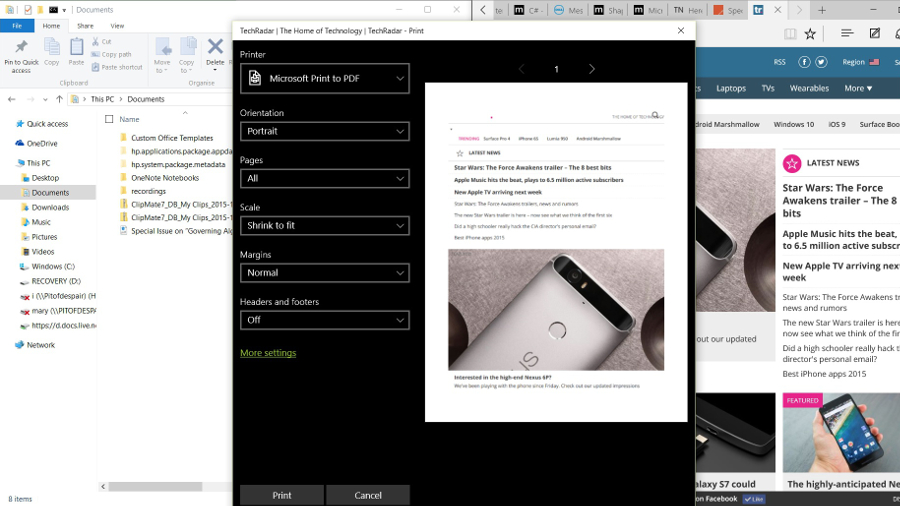This screenshot has width=900, height=506.
Task: Open the Wearables section on TechRadar
Action: click(x=809, y=88)
